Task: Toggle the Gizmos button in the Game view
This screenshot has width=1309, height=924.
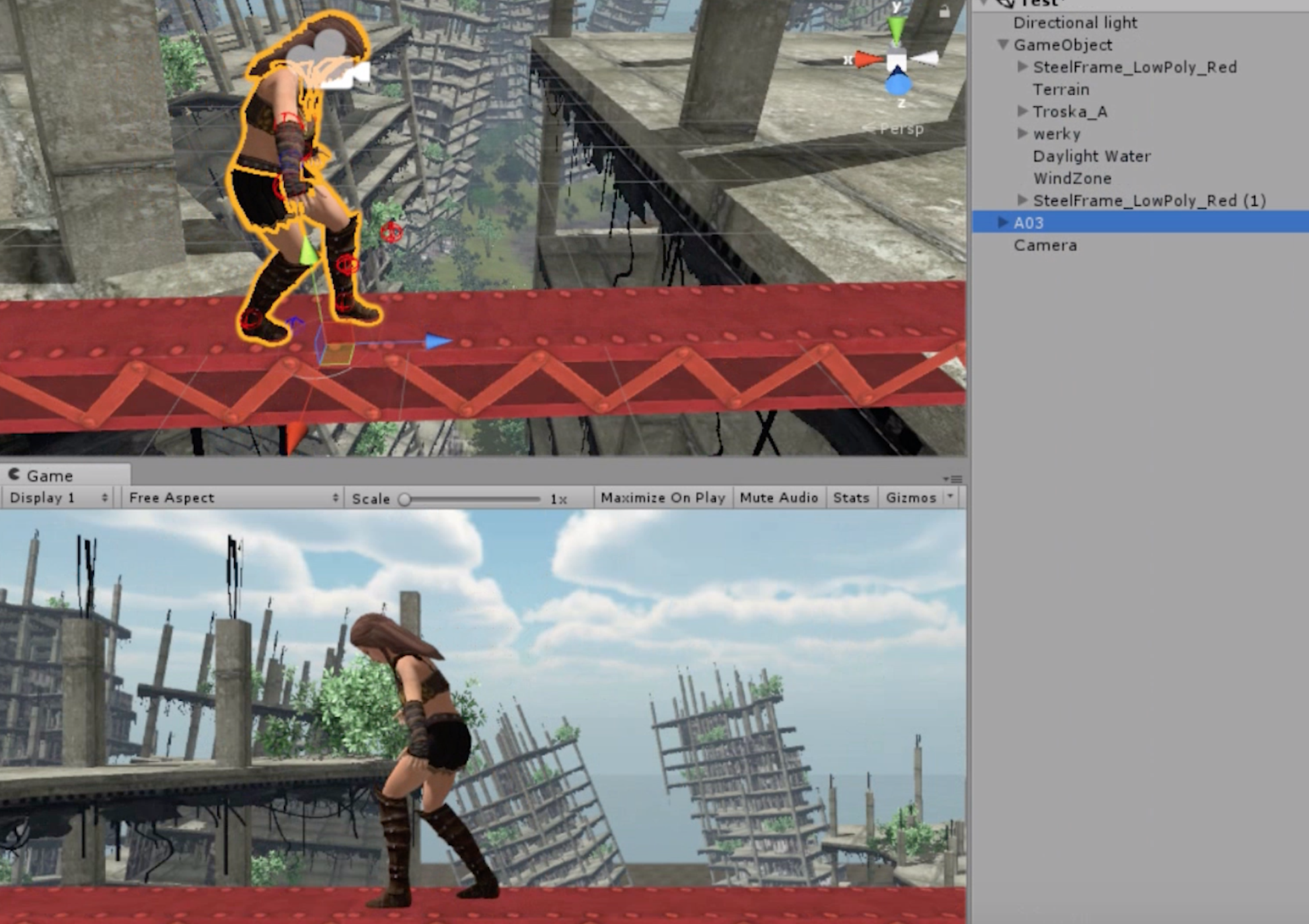Action: coord(911,498)
